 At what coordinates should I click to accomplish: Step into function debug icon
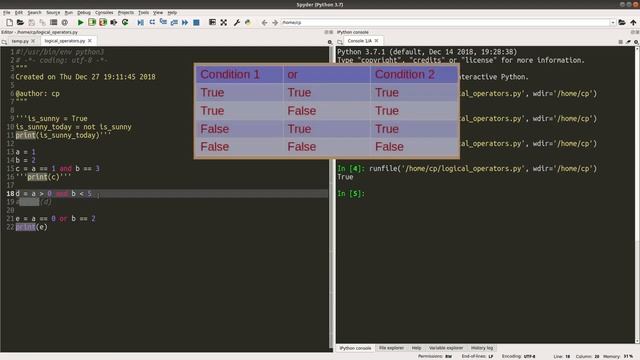pyautogui.click(x=163, y=22)
